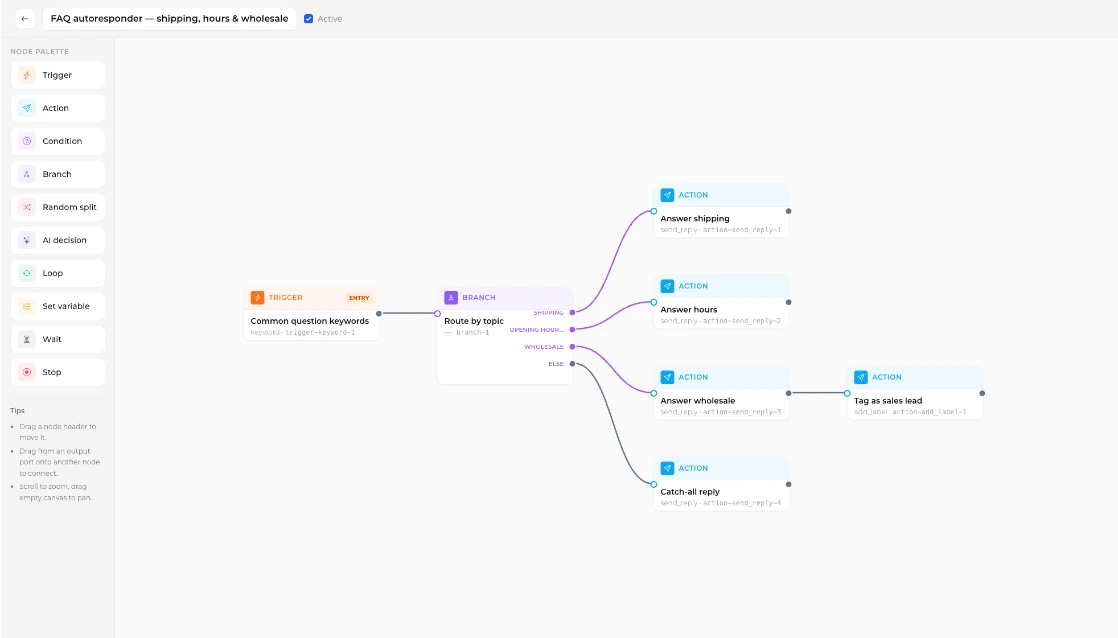The height and width of the screenshot is (638, 1118).
Task: Select the Condition palette icon
Action: [x=26, y=141]
